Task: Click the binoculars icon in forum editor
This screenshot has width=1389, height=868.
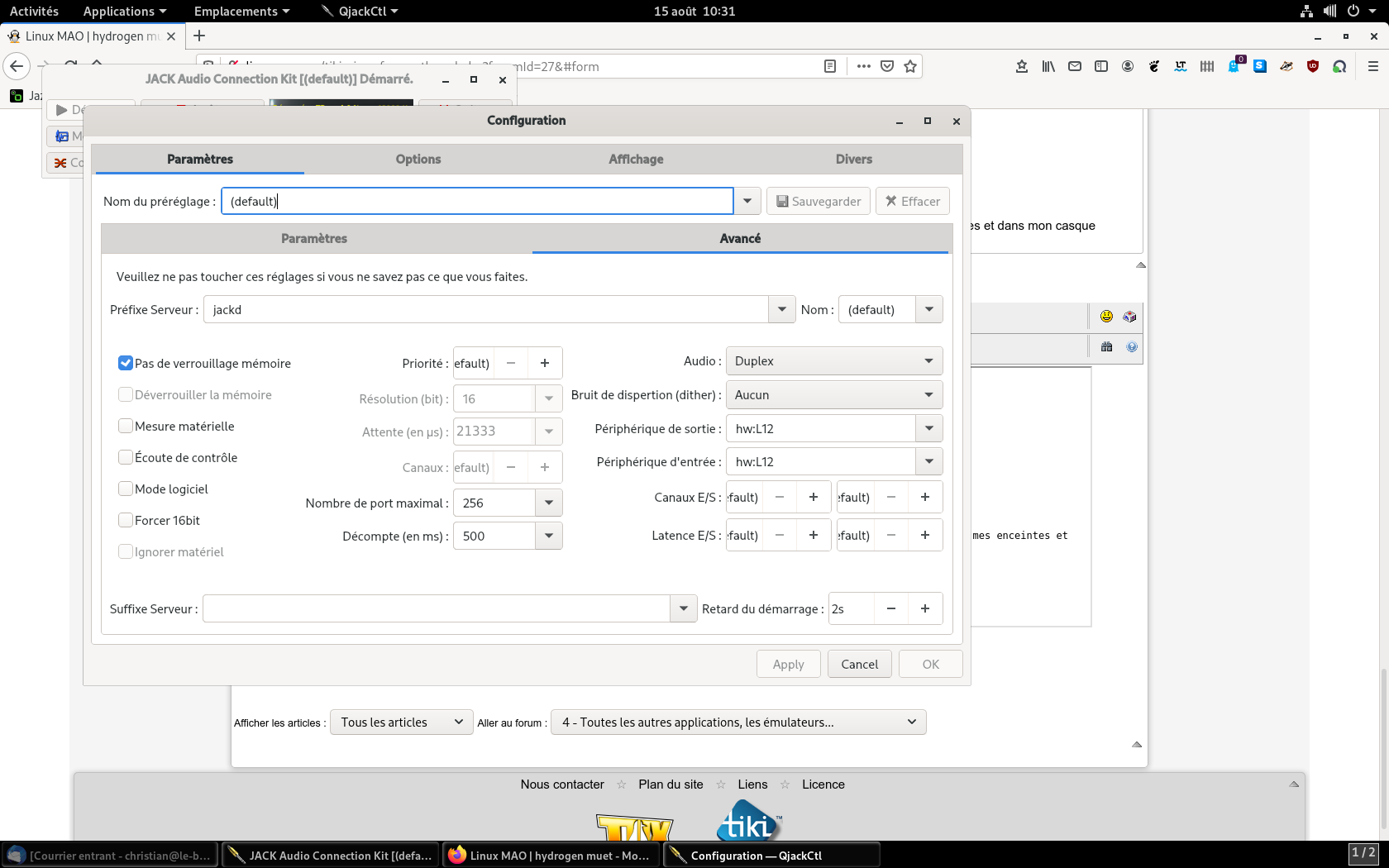Action: tap(1106, 347)
